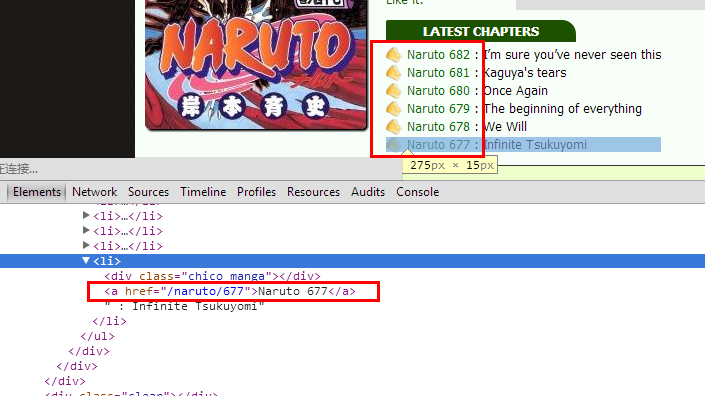Switch to the Network tab
The image size is (705, 396).
(x=94, y=192)
